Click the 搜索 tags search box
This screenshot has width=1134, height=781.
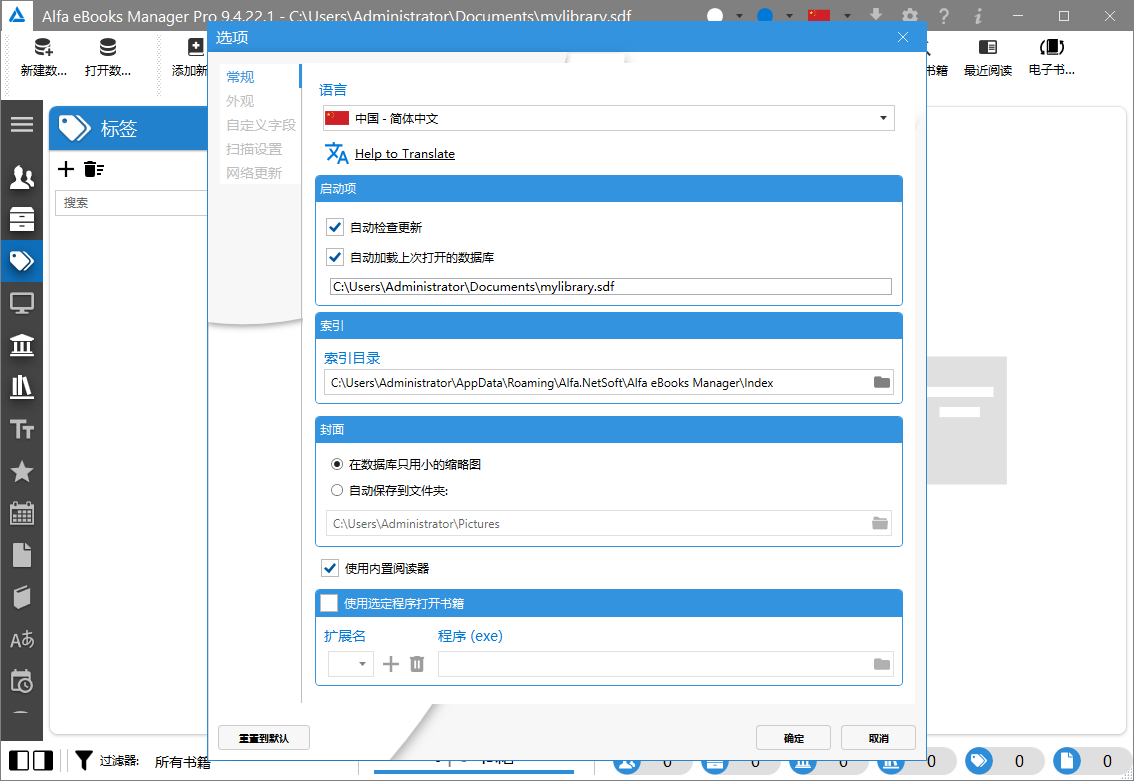point(132,202)
